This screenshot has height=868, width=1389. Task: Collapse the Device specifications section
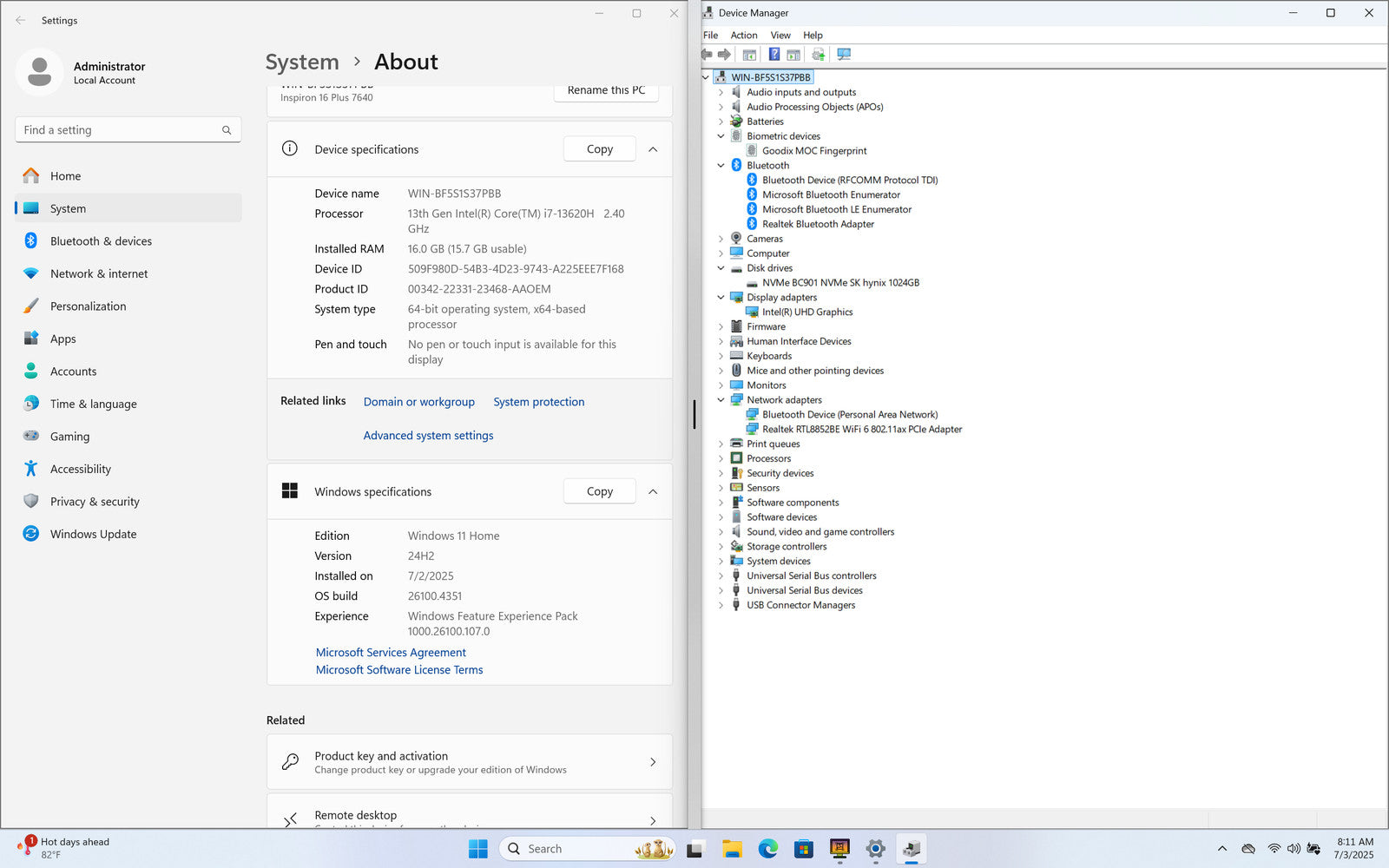(653, 149)
